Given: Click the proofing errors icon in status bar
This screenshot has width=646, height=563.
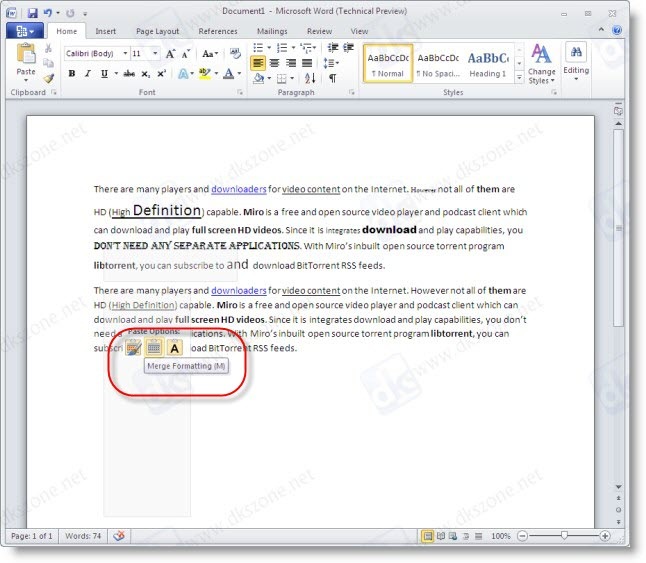Looking at the screenshot, I should 119,536.
